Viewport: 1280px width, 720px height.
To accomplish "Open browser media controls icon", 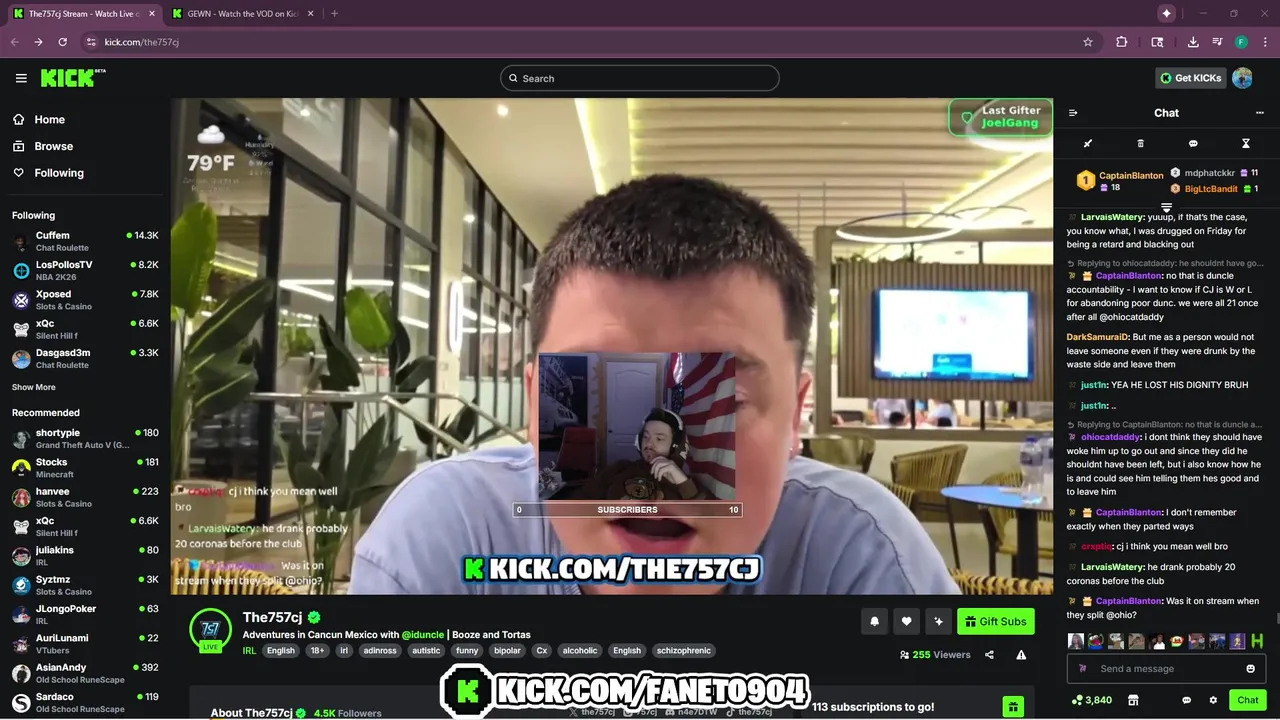I will point(1217,42).
